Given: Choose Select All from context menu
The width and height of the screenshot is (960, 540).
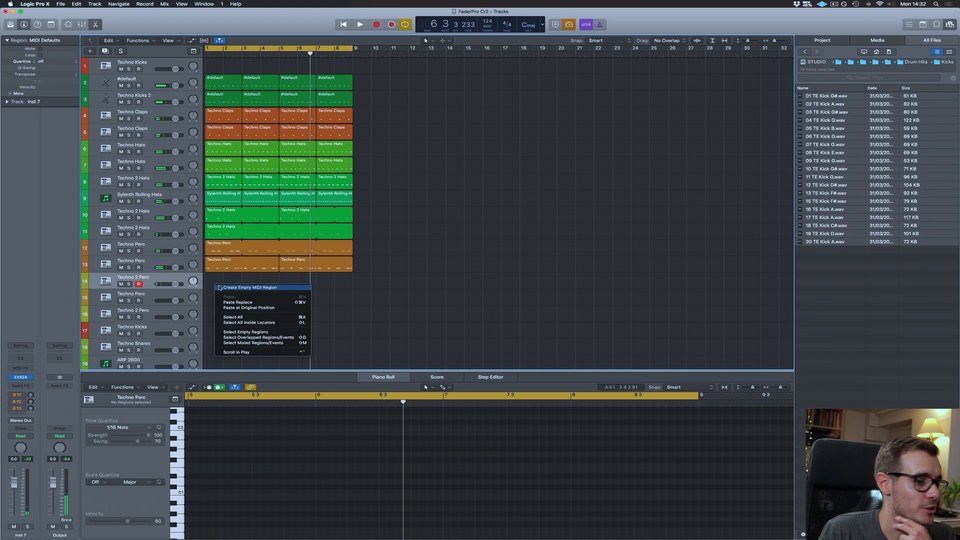Looking at the screenshot, I should 263,317.
